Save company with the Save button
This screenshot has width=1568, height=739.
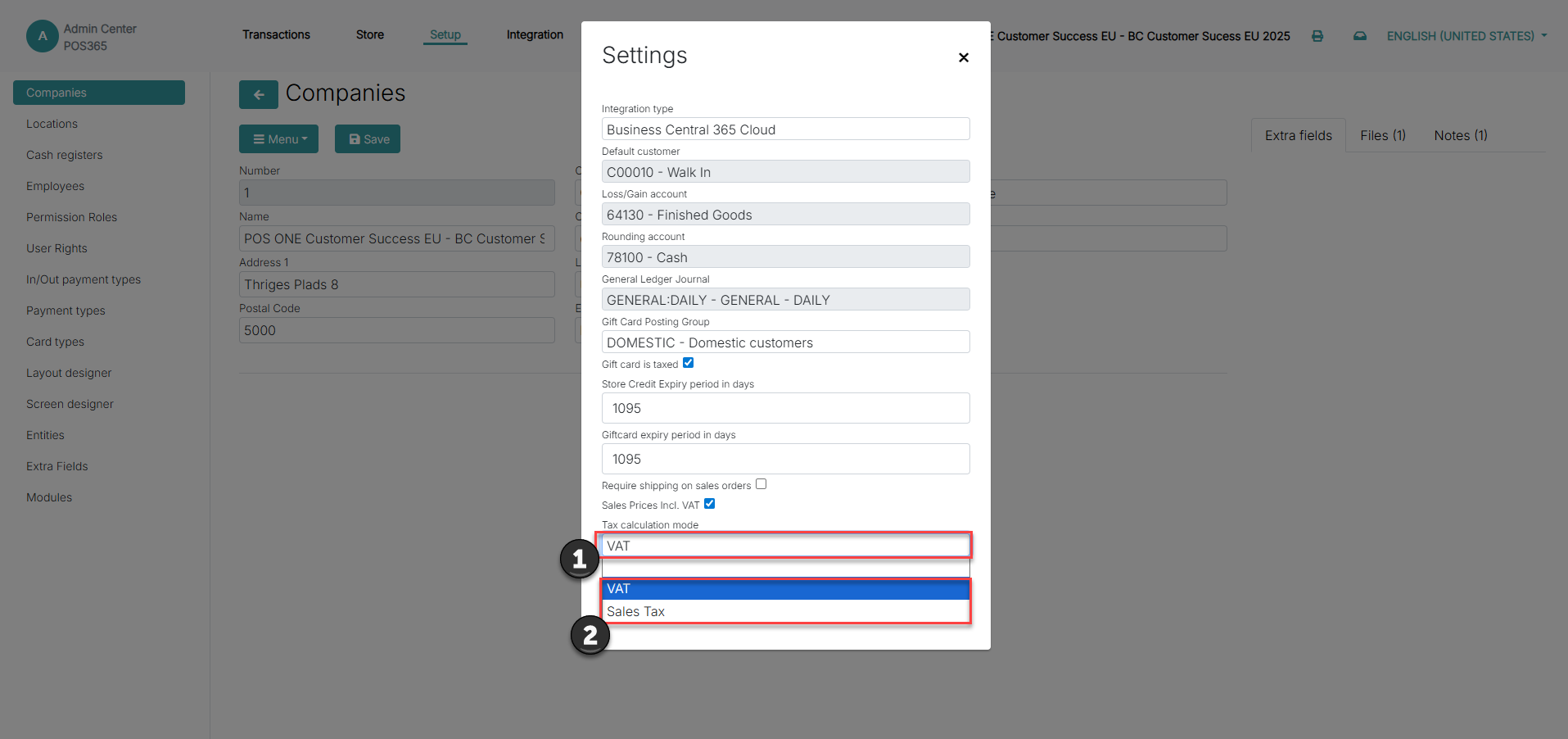(368, 139)
